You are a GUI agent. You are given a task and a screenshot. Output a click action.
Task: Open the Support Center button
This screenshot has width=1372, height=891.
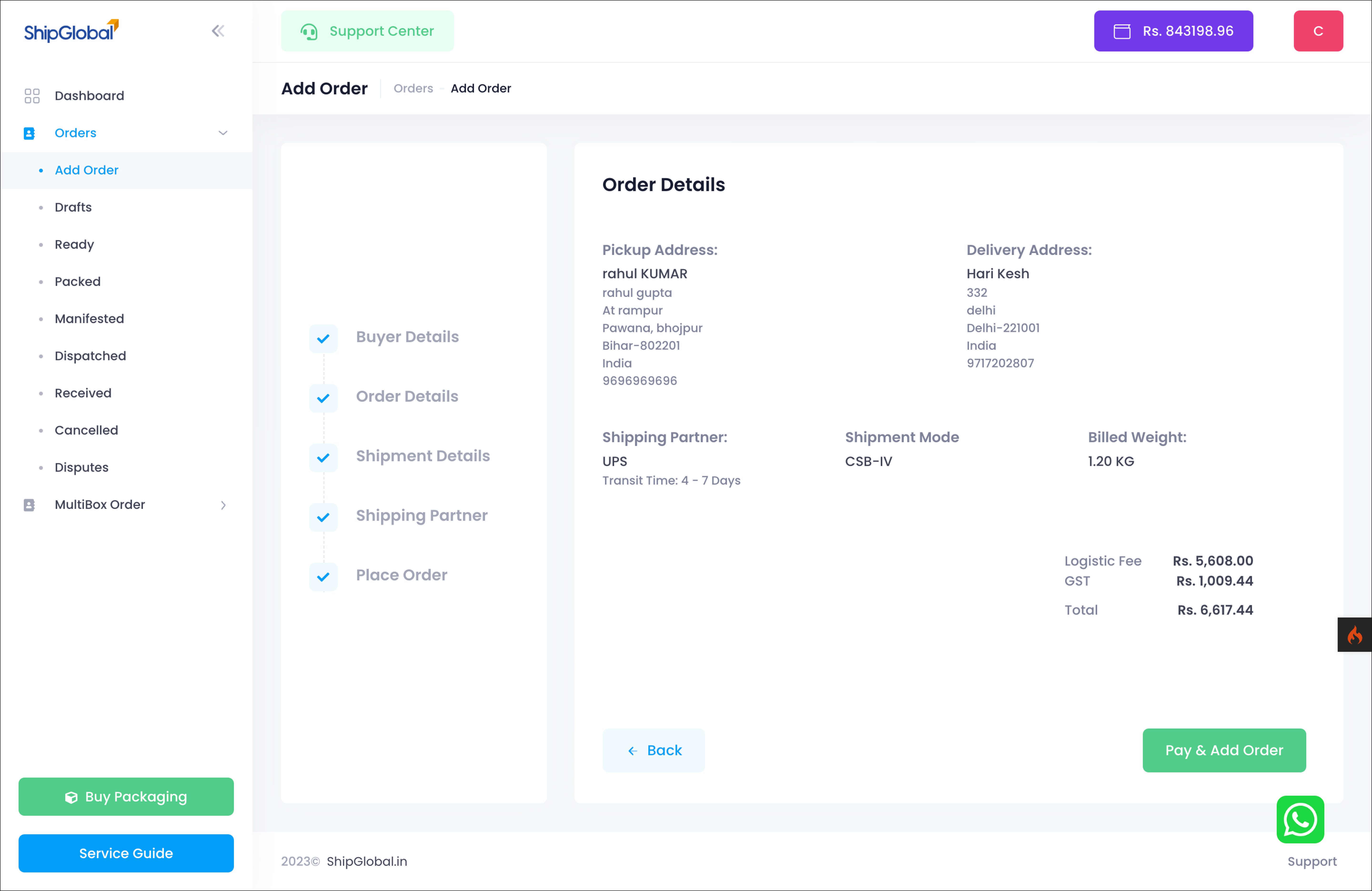click(367, 31)
